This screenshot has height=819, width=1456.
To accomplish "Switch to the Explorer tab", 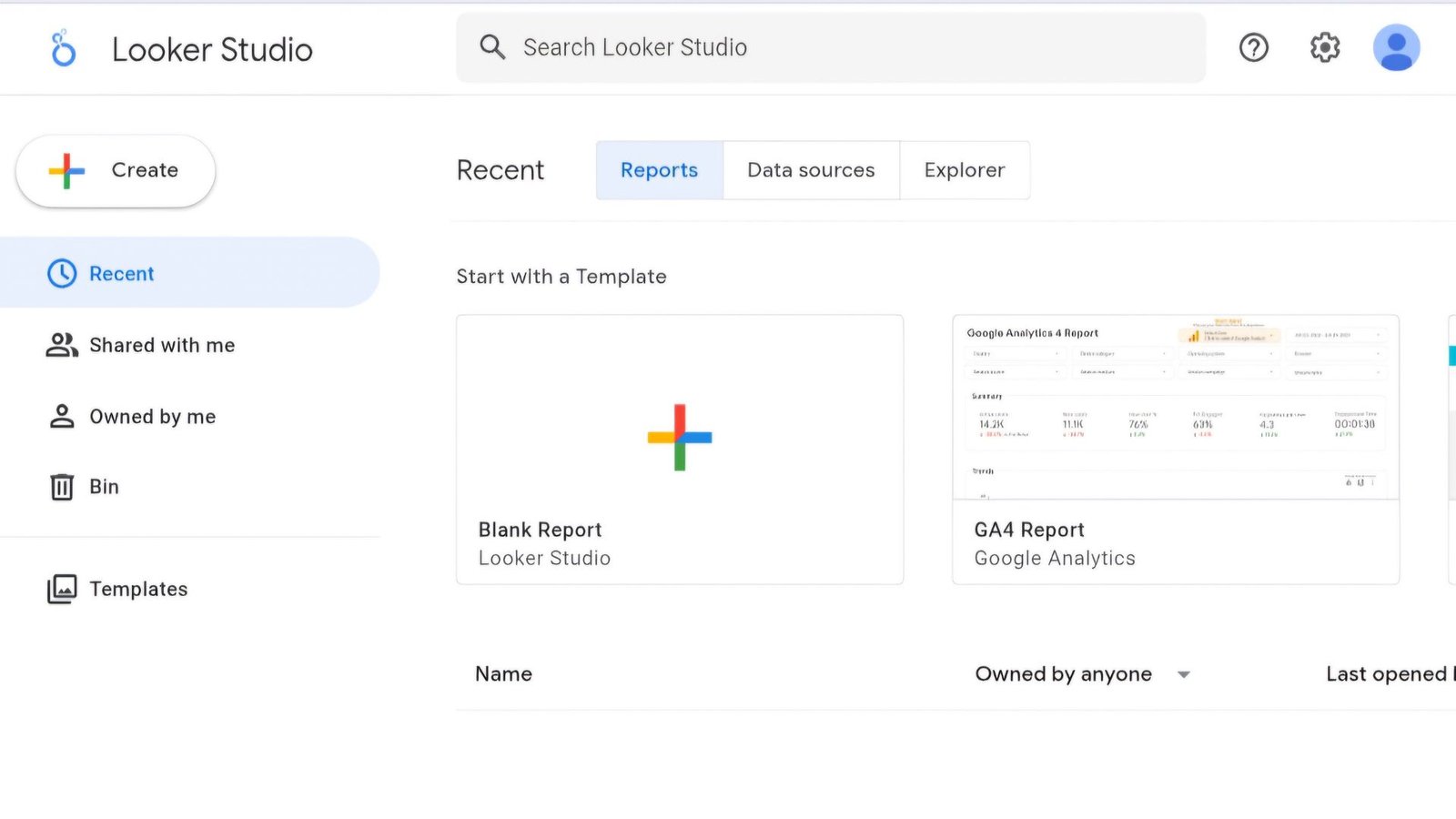I will (x=964, y=170).
